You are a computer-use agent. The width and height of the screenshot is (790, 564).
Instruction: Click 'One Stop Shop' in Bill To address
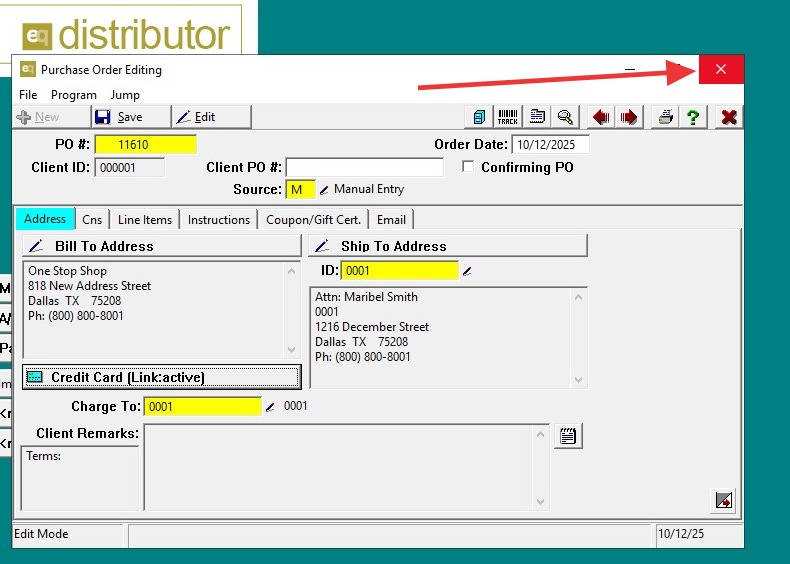(67, 271)
